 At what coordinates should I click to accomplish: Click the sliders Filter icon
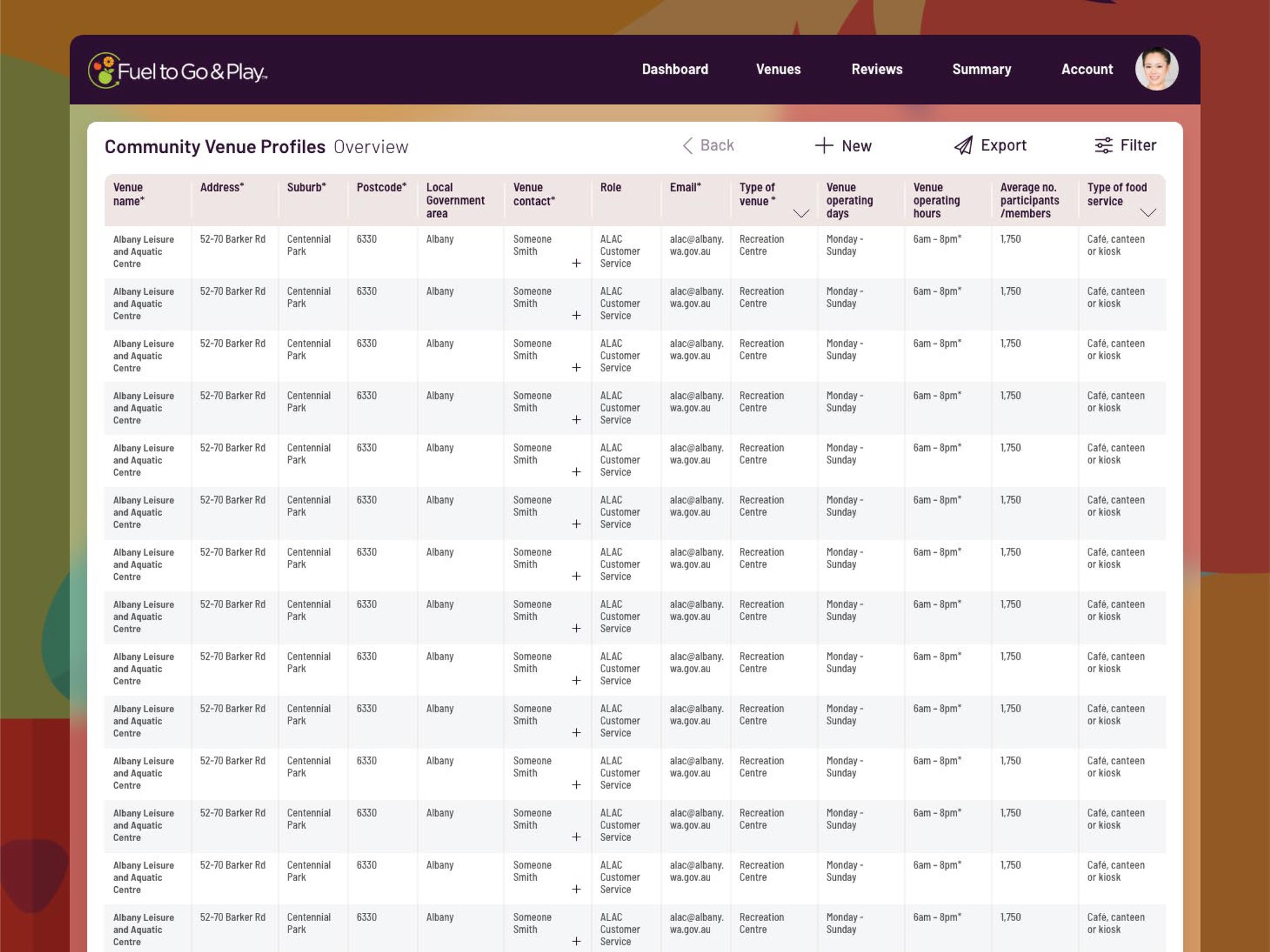pos(1104,146)
